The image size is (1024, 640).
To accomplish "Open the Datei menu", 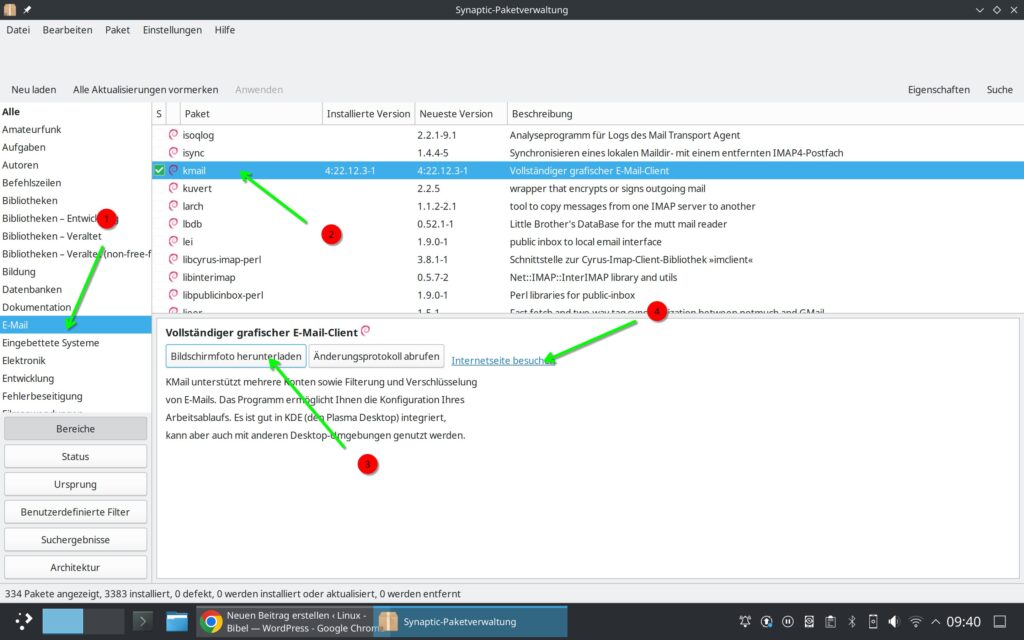I will 18,29.
